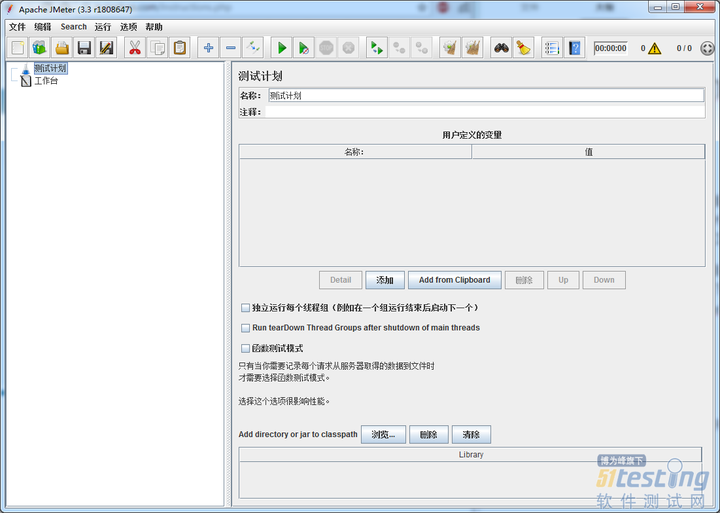The image size is (720, 513).
Task: Click the New test plan icon
Action: (17, 48)
